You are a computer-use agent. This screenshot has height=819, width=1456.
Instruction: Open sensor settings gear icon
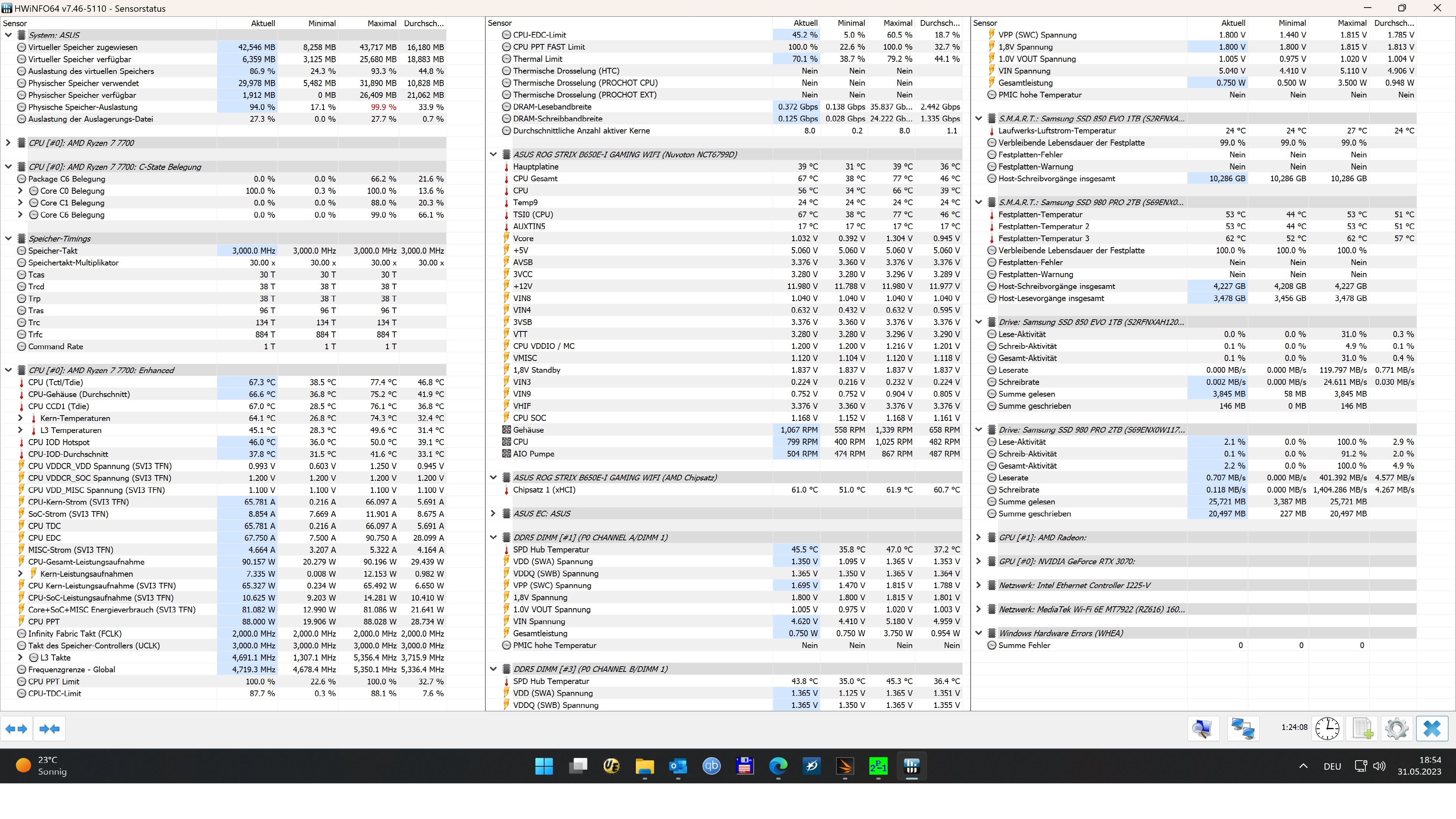click(1396, 728)
